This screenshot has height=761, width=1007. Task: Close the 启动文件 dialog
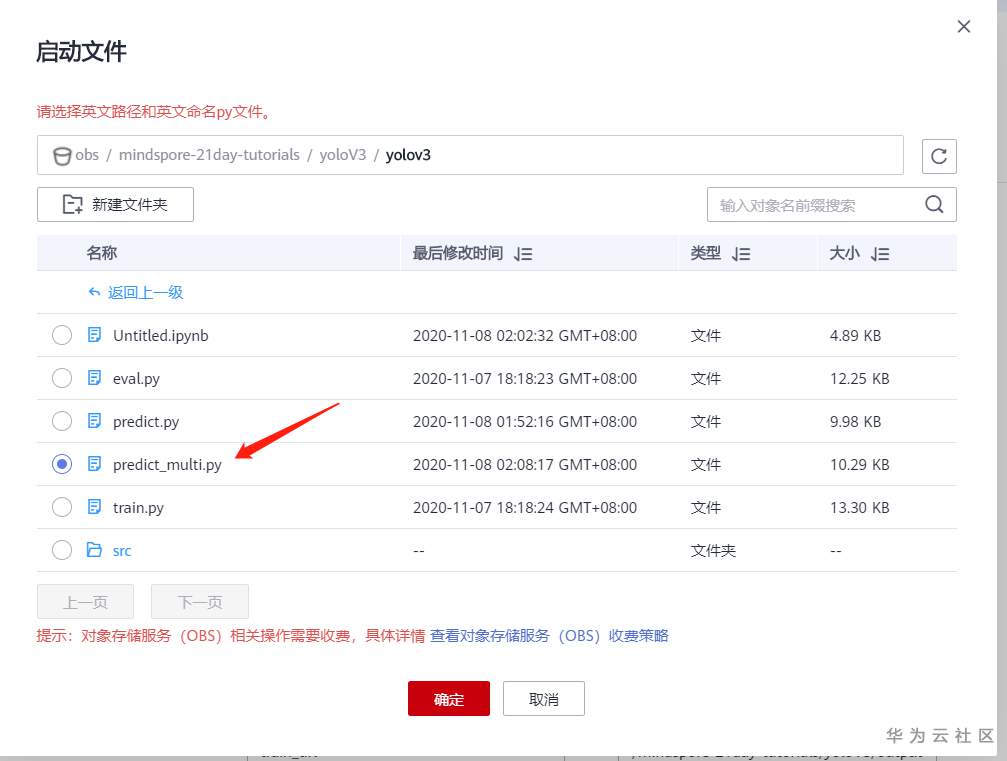963,26
